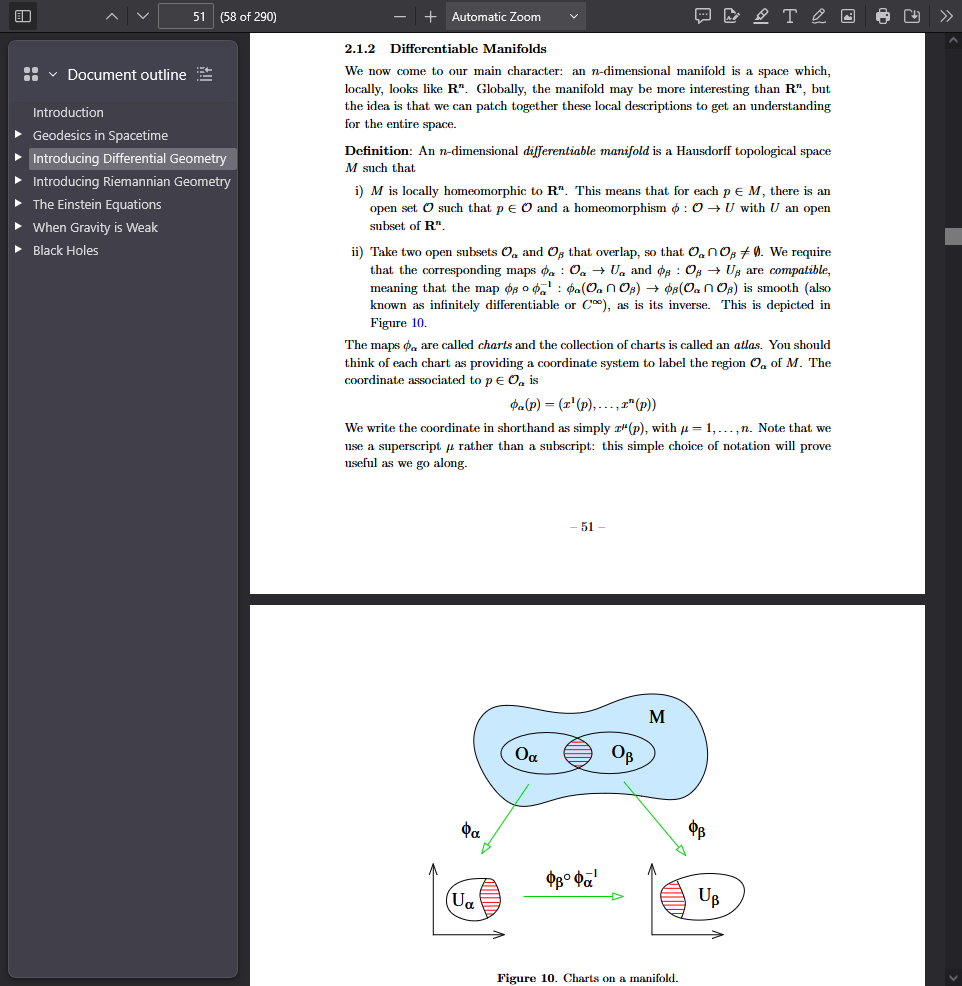Screen dimensions: 962x986
Task: Select the comment annotation tool
Action: [703, 16]
